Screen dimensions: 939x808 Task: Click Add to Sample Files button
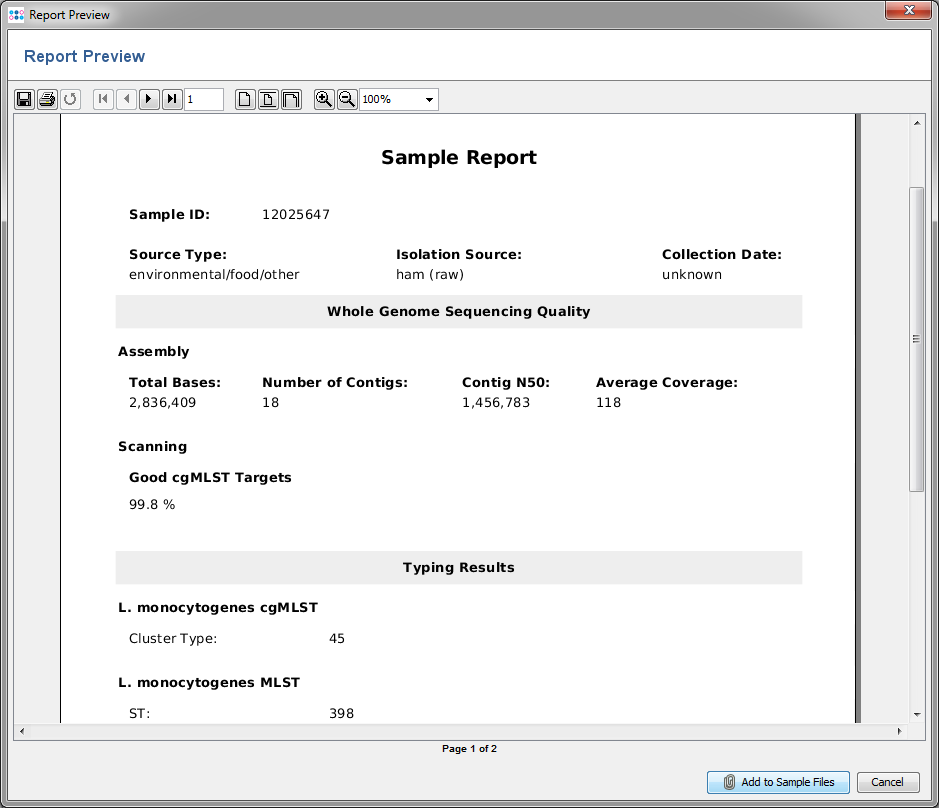pyautogui.click(x=778, y=782)
